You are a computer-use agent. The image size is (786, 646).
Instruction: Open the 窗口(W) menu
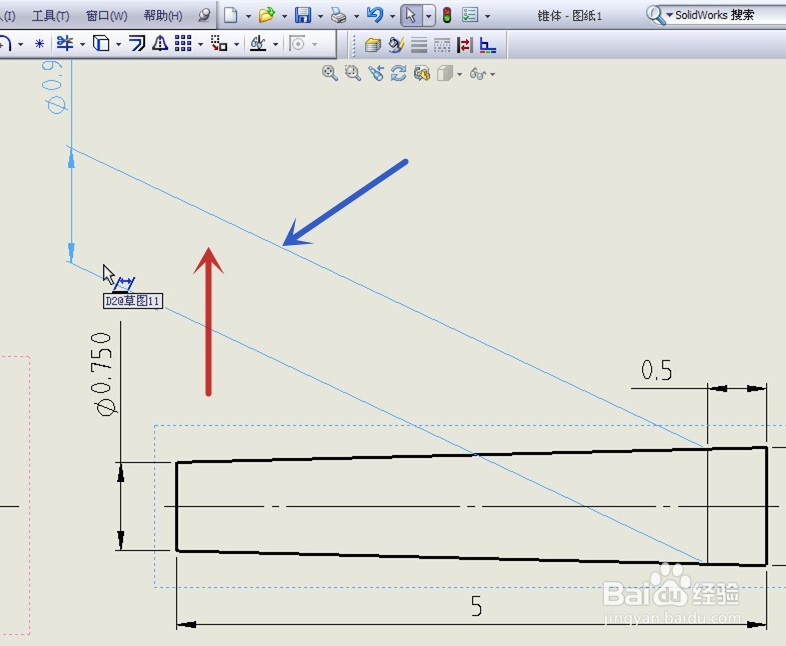[x=107, y=16]
